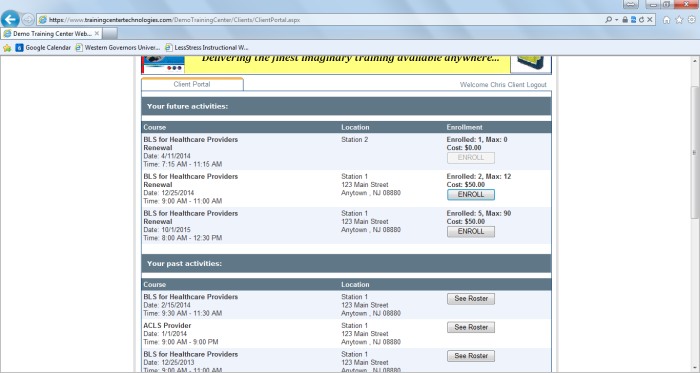Click the 'Enrolled: 5, Max: 90' text
The image size is (700, 373).
(479, 213)
